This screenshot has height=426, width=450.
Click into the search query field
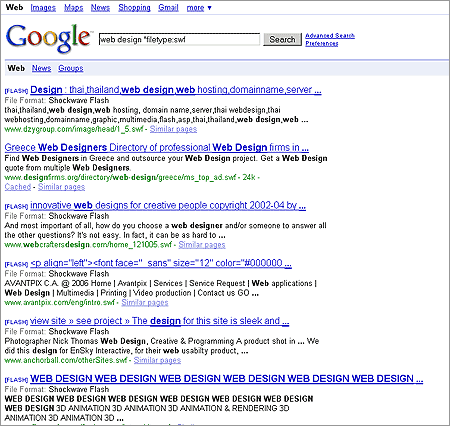(179, 39)
